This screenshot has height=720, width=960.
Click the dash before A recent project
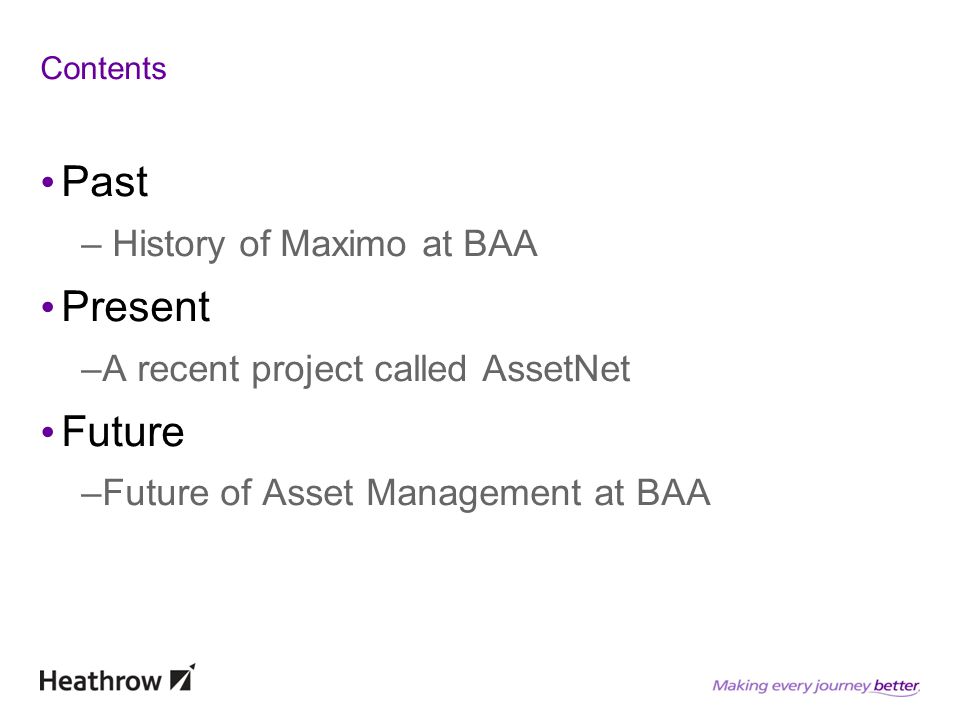coord(91,372)
